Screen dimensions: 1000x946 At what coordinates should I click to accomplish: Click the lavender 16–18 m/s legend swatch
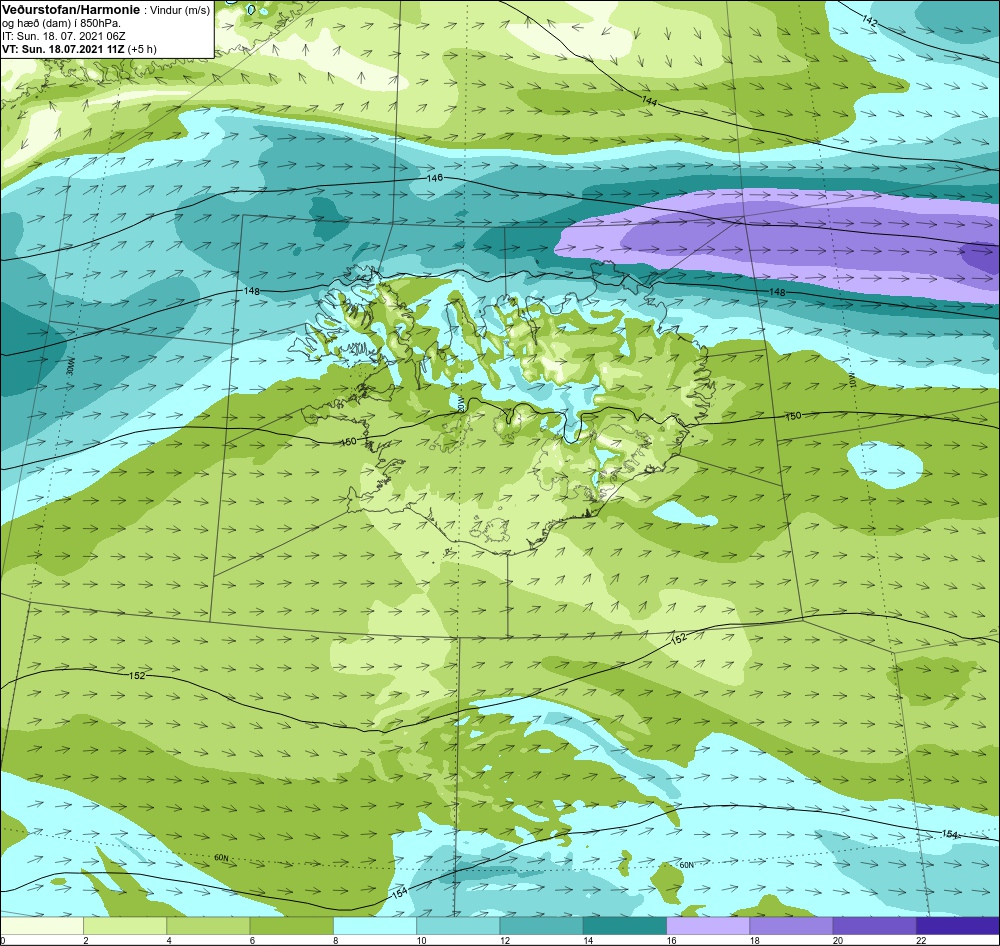(708, 926)
